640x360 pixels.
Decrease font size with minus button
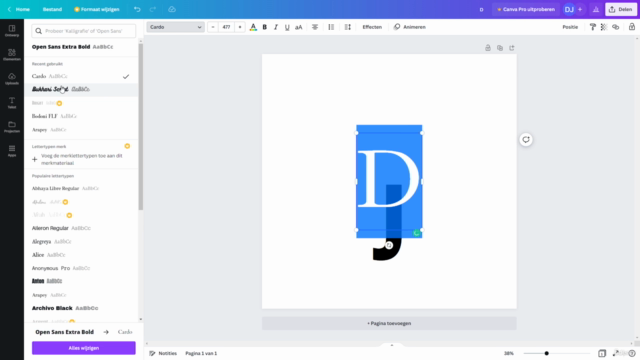[213, 27]
